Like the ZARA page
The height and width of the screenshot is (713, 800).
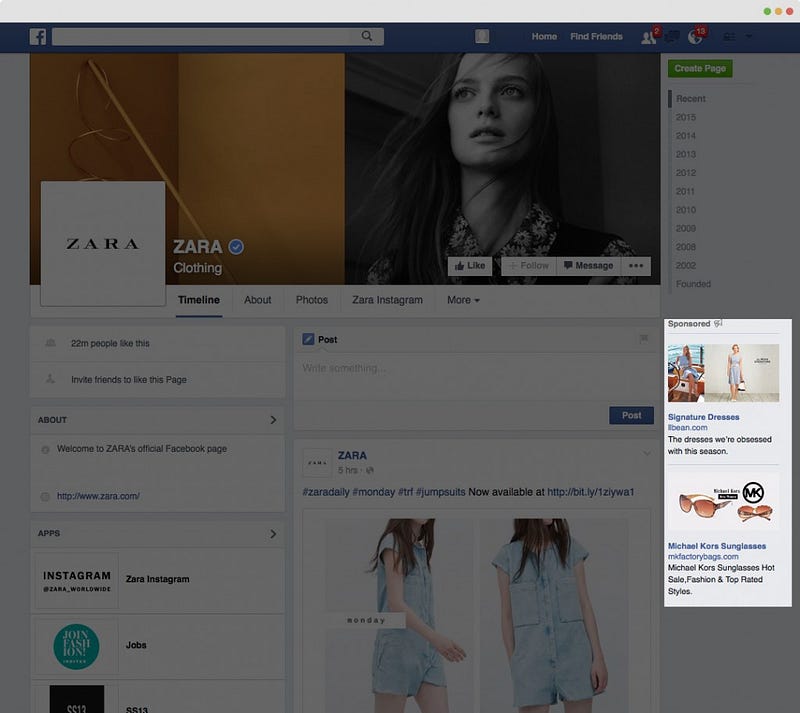tap(470, 266)
